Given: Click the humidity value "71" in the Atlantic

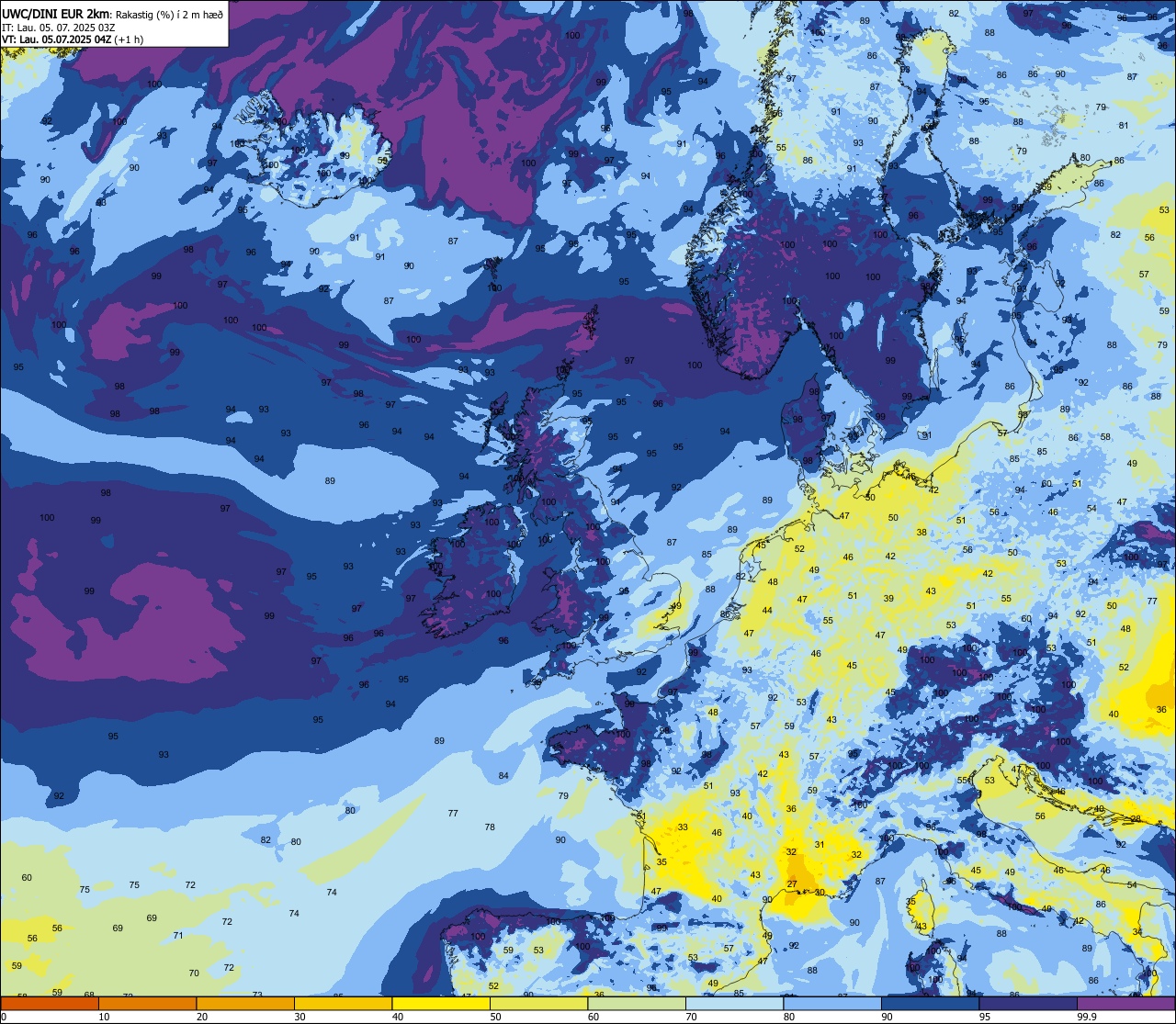Looking at the screenshot, I should click(x=178, y=936).
